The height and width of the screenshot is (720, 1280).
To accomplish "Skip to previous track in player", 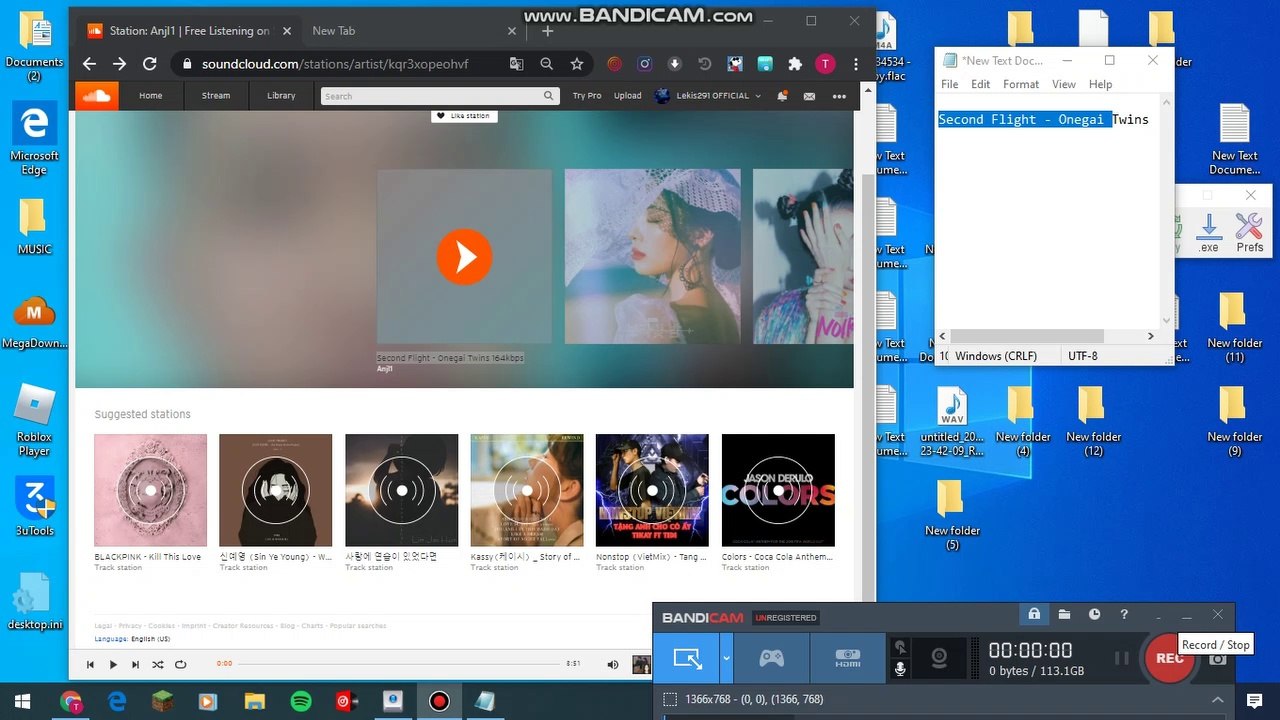I will [x=90, y=664].
